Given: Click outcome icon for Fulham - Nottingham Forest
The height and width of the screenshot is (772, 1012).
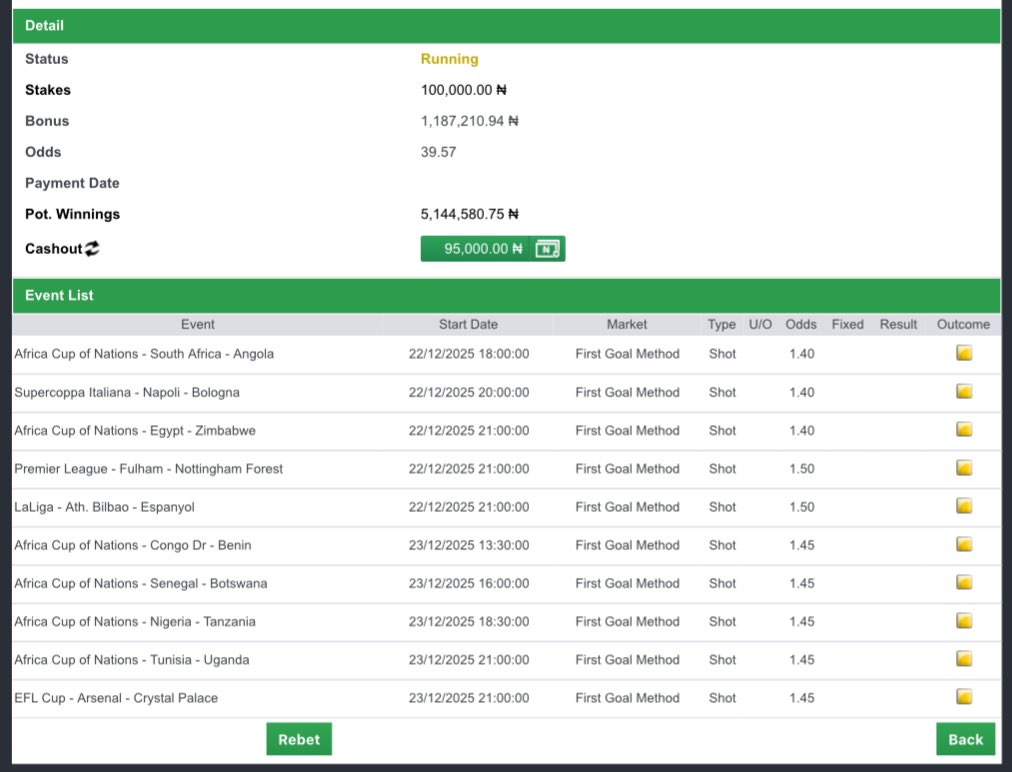Looking at the screenshot, I should click(964, 467).
